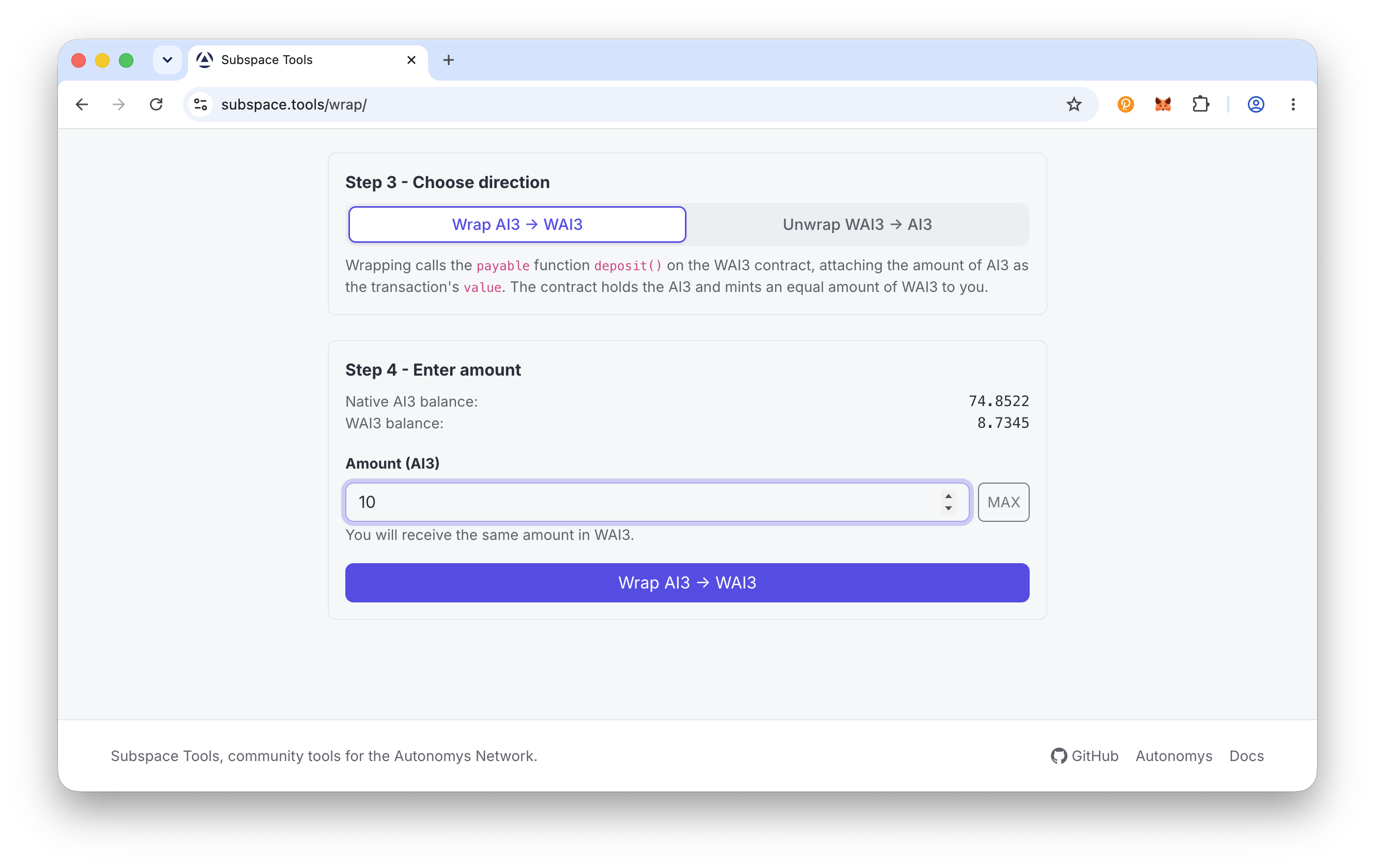Click the footer 'Subspace Tools, community tools' text
Image resolution: width=1375 pixels, height=868 pixels.
(324, 755)
